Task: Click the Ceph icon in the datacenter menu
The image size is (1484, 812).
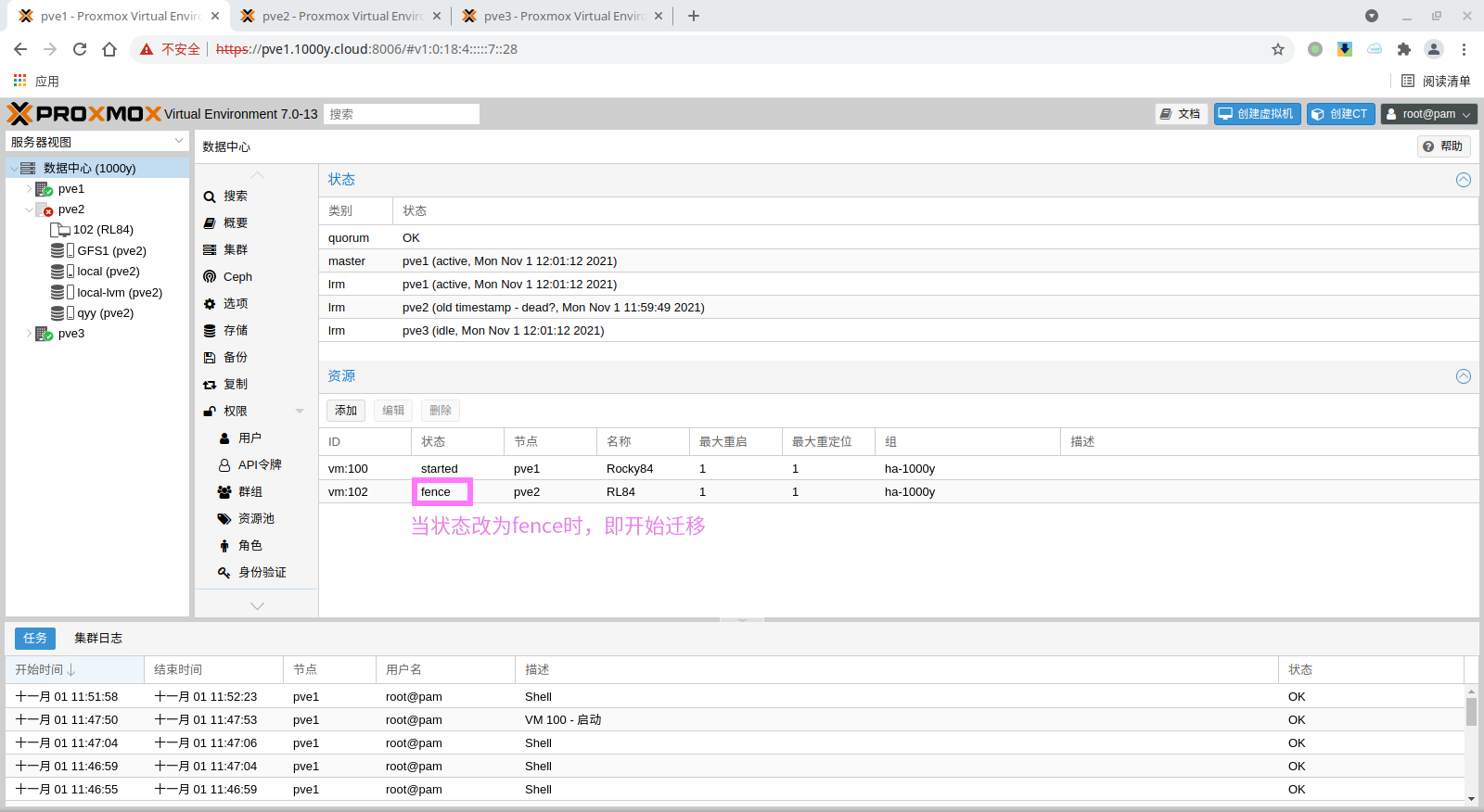Action: [210, 277]
